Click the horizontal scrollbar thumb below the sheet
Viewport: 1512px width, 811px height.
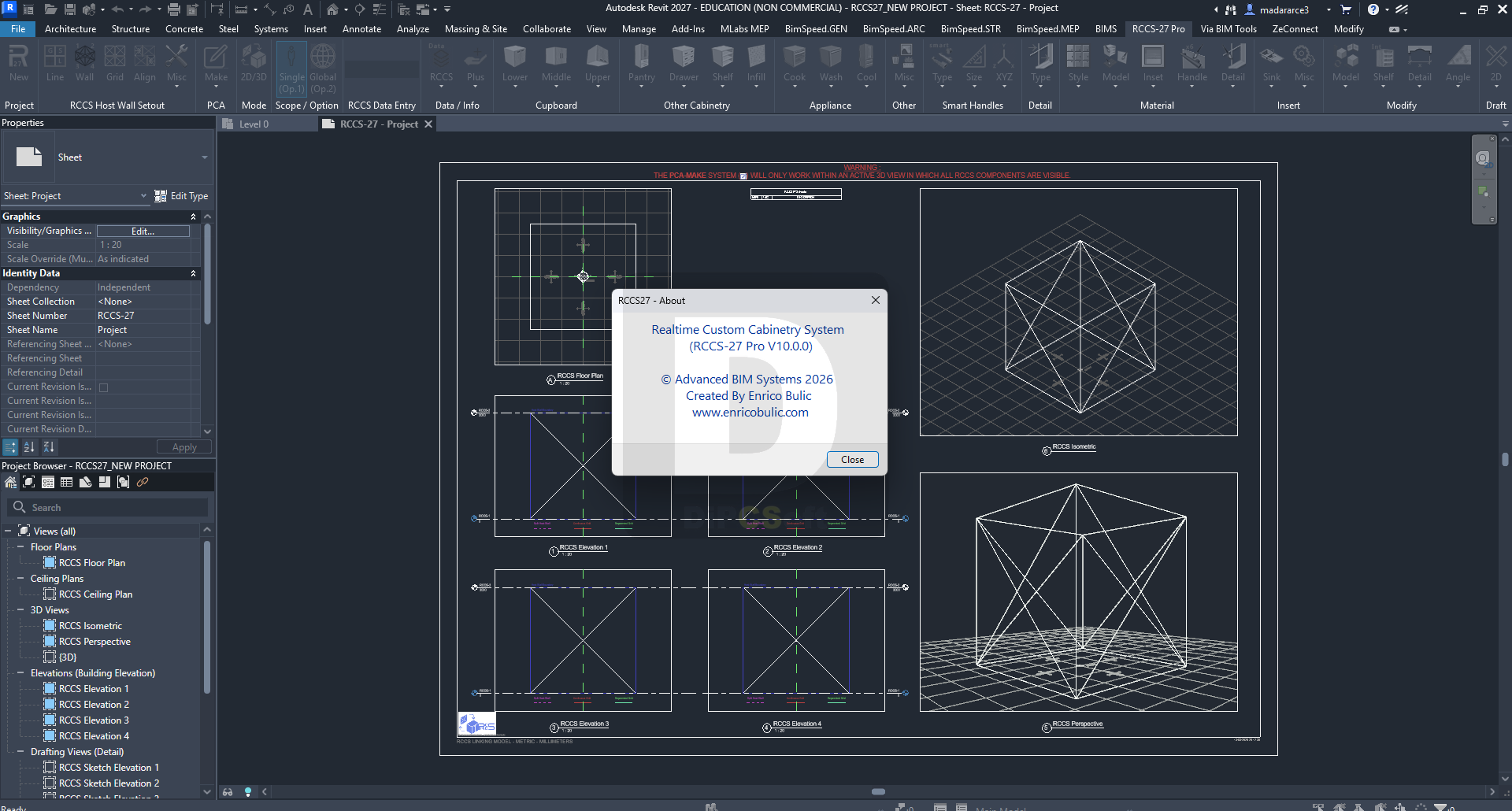[878, 792]
